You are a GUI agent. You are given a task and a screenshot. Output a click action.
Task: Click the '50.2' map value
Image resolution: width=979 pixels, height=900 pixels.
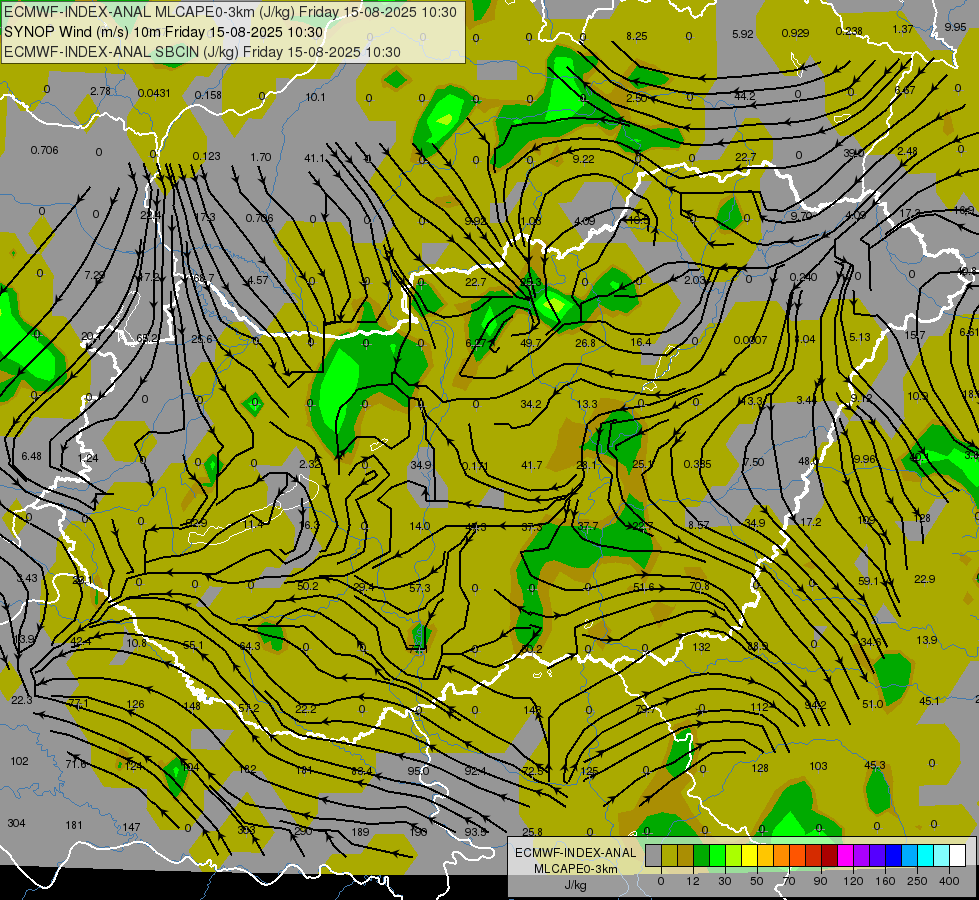coord(308,586)
